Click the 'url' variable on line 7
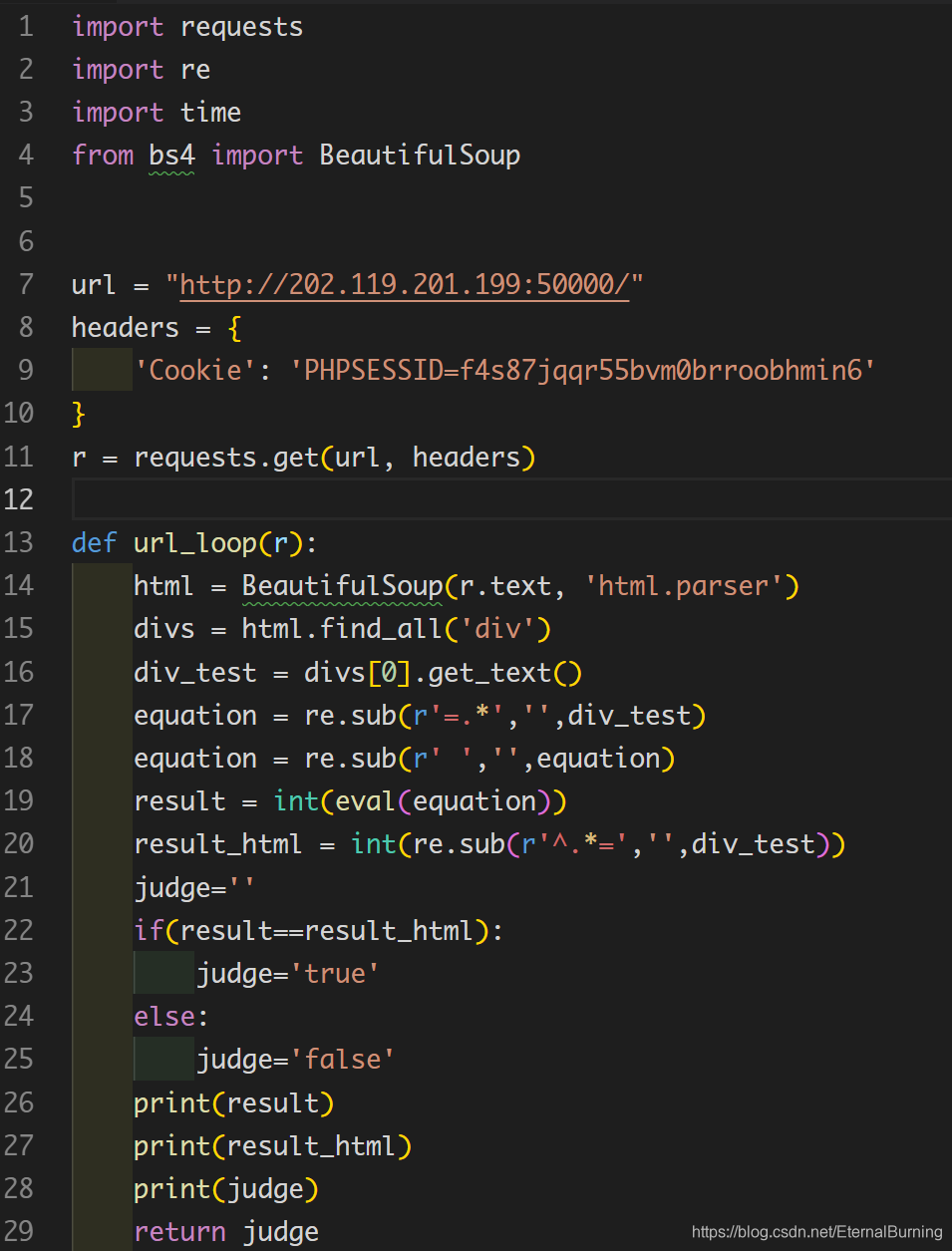The height and width of the screenshot is (1251, 952). point(94,285)
